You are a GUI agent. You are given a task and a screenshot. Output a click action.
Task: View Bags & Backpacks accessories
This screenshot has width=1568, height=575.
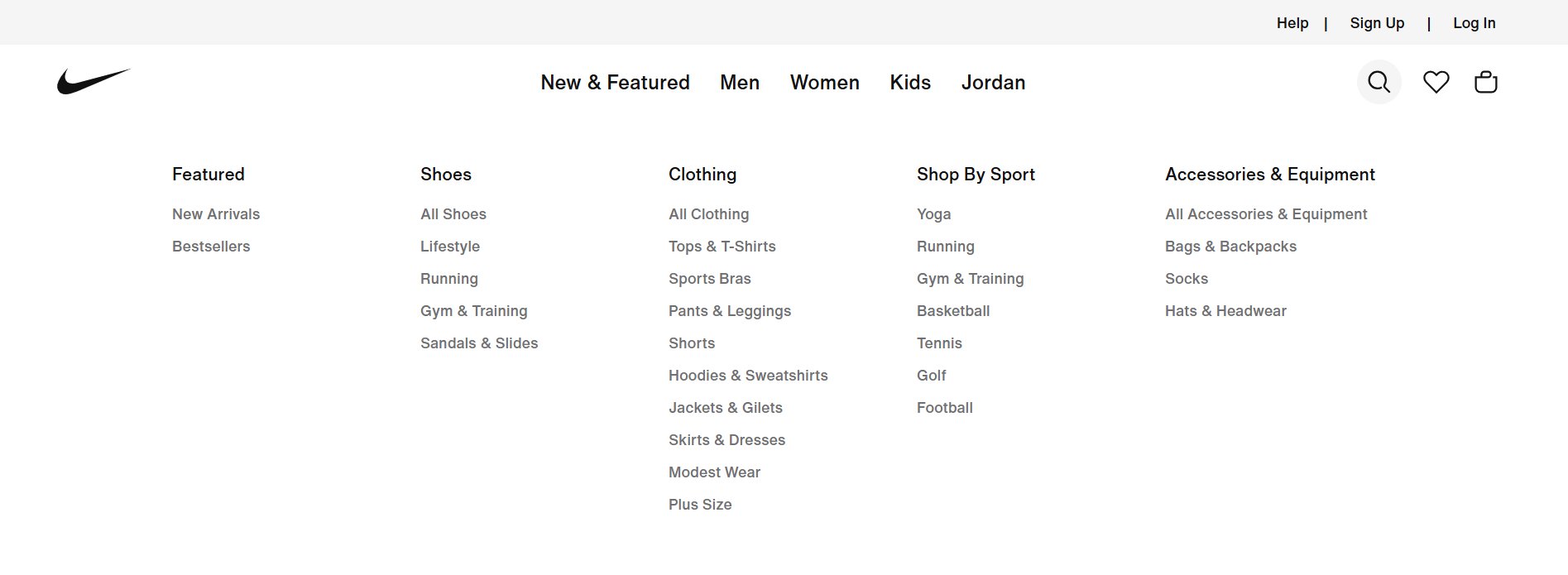pos(1230,246)
